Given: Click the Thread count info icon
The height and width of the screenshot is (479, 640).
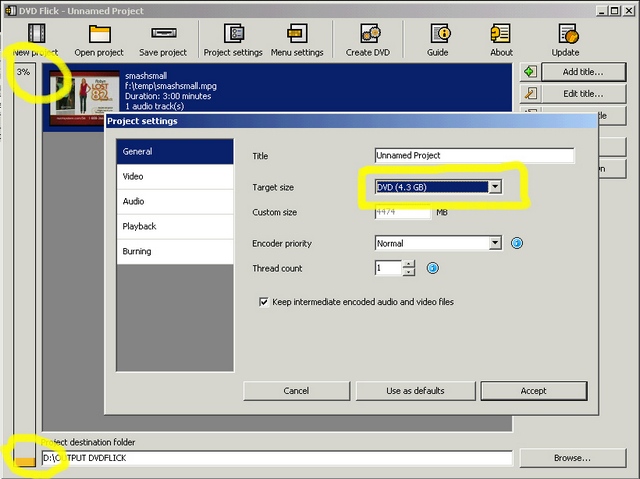Looking at the screenshot, I should click(433, 268).
